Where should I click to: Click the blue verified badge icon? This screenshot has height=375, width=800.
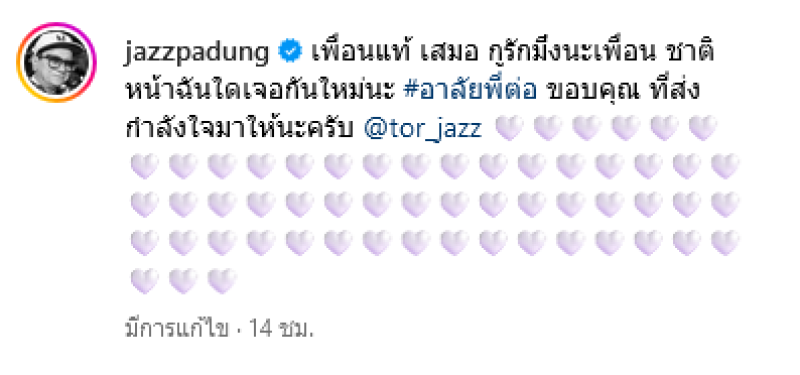click(x=290, y=53)
